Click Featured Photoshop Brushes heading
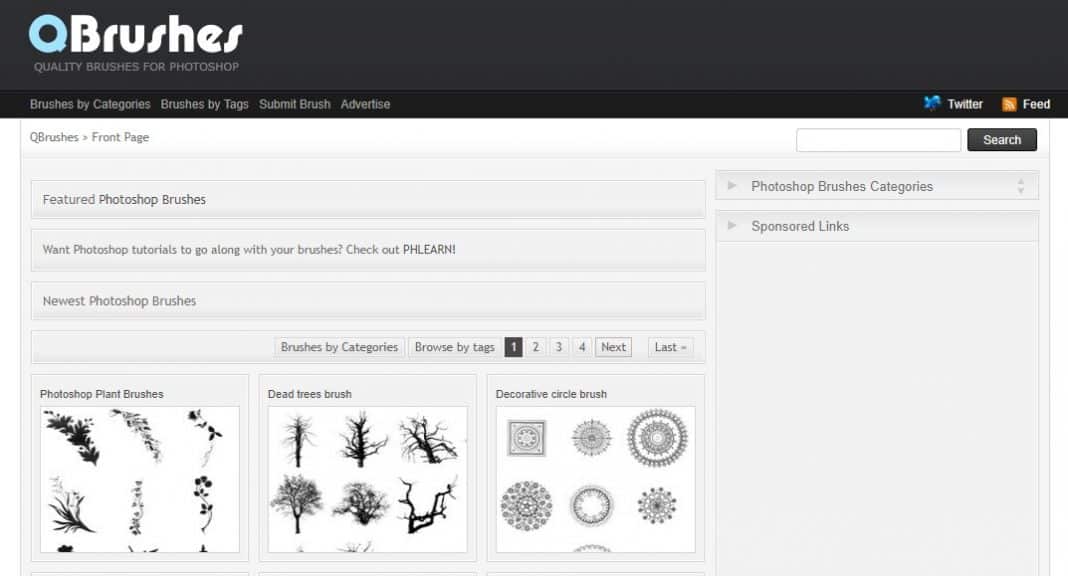The image size is (1068, 576). 124,199
